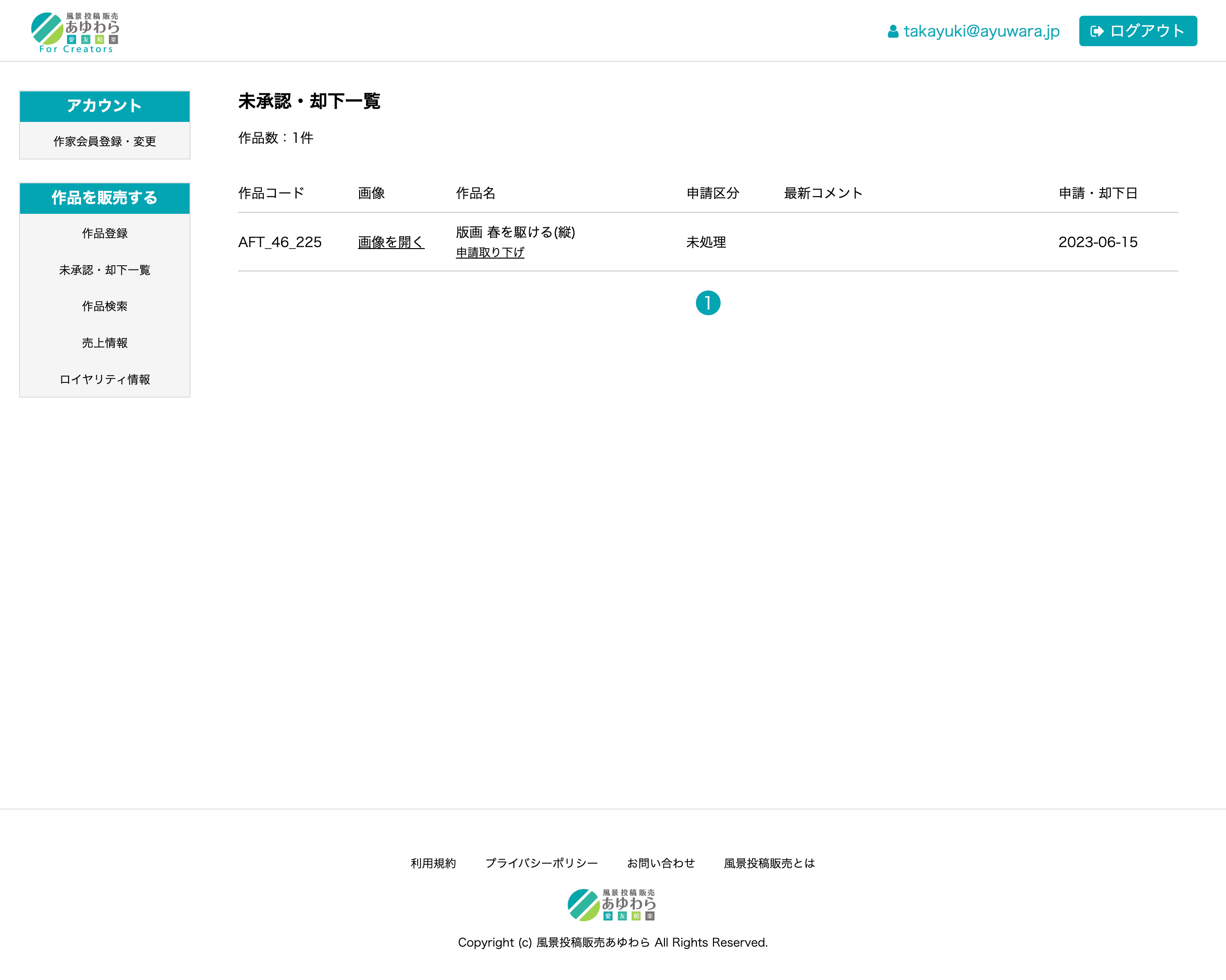Click the 未処理 status cell
1226x980 pixels.
click(706, 242)
